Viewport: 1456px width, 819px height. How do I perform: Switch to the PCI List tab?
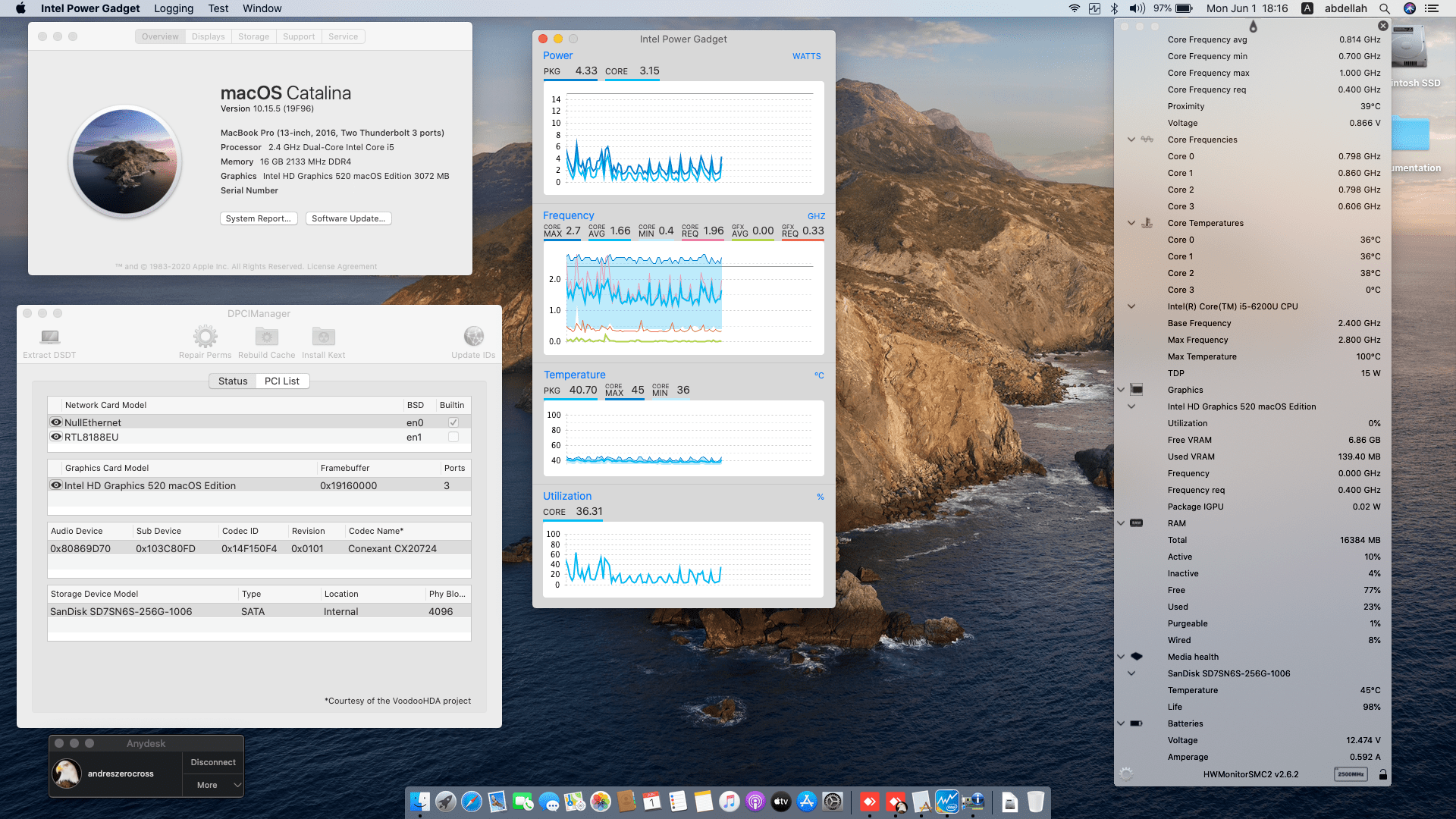tap(281, 381)
